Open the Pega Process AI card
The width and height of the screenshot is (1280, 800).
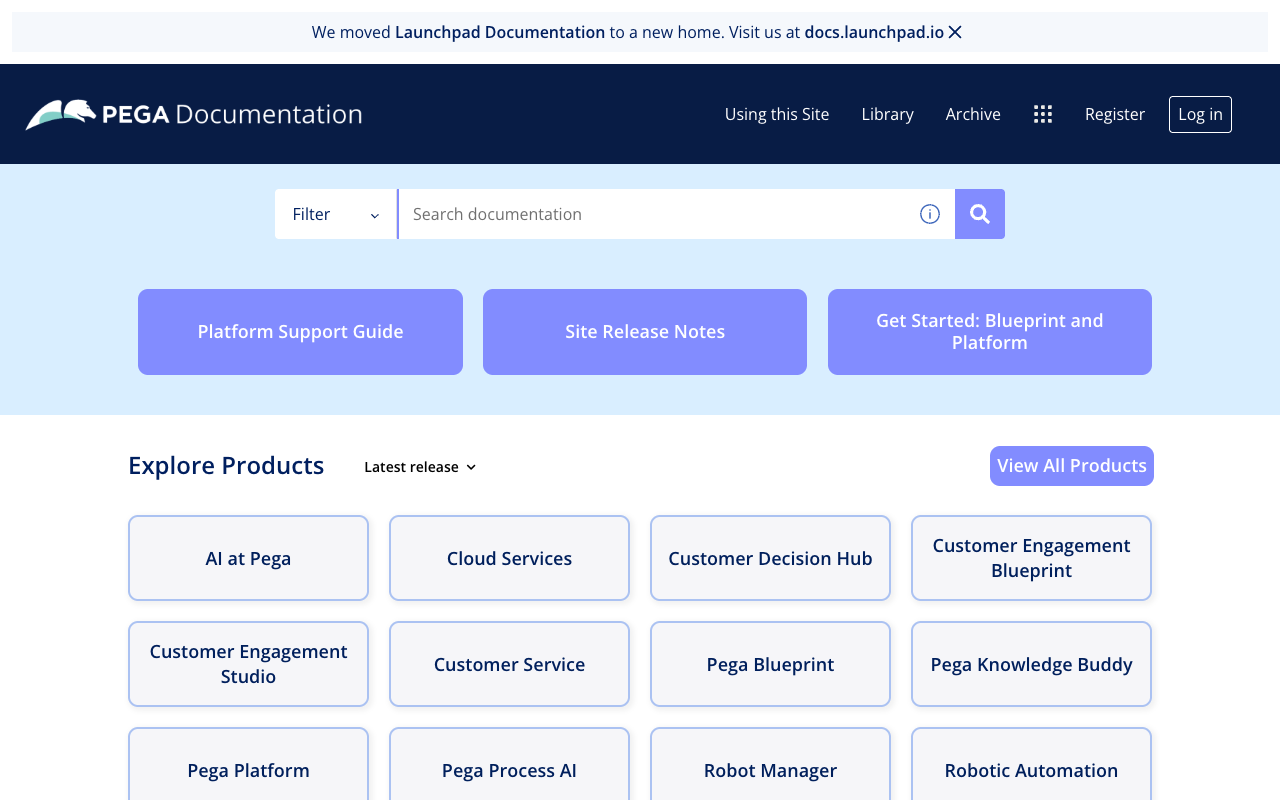509,765
